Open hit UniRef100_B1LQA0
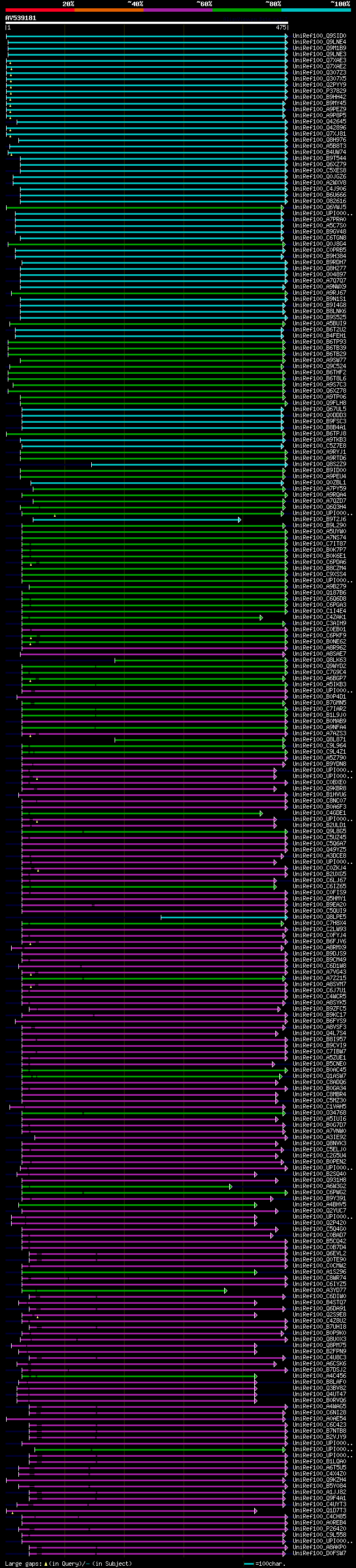Screen dimensions: 356x1568 tap(319, 1461)
